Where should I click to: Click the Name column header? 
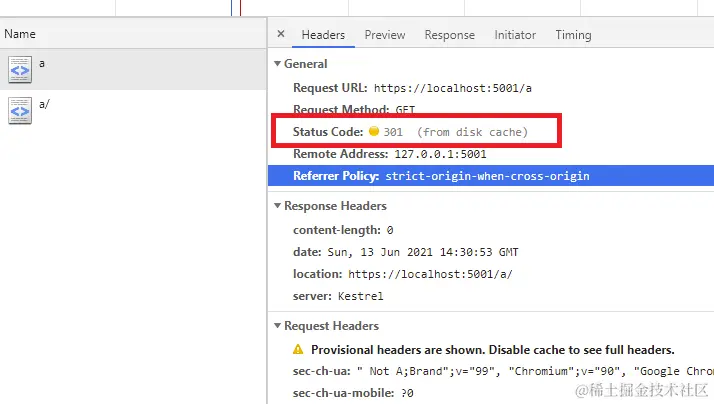pyautogui.click(x=133, y=34)
